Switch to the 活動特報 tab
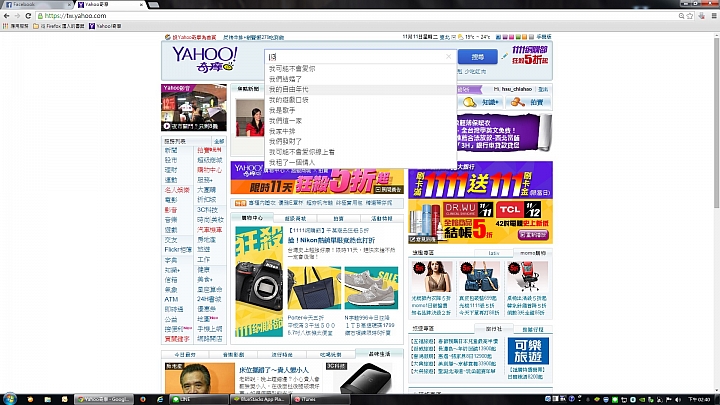This screenshot has height=405, width=720. click(382, 219)
